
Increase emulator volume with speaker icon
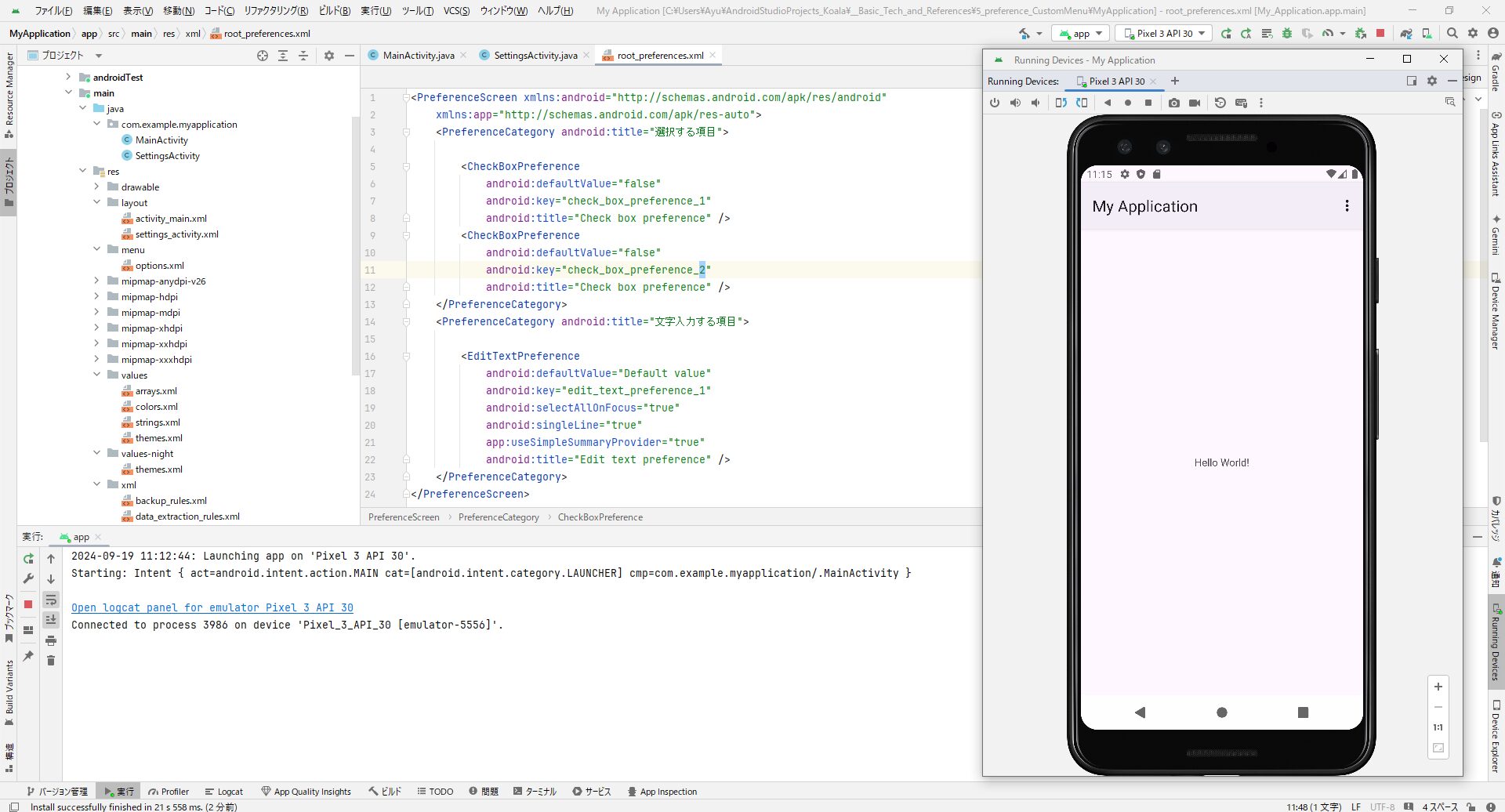coord(1015,103)
